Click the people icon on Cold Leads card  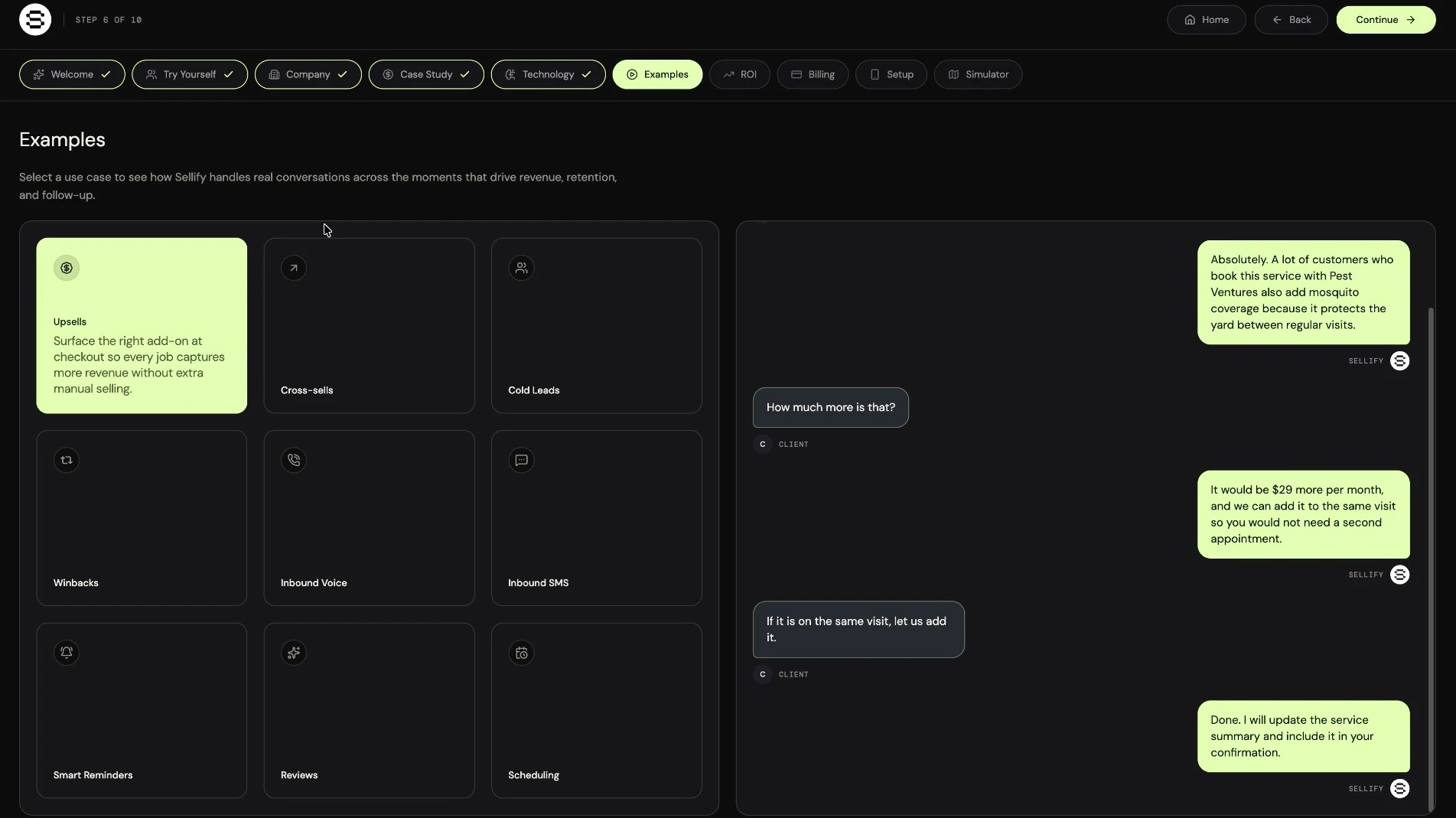click(x=521, y=268)
